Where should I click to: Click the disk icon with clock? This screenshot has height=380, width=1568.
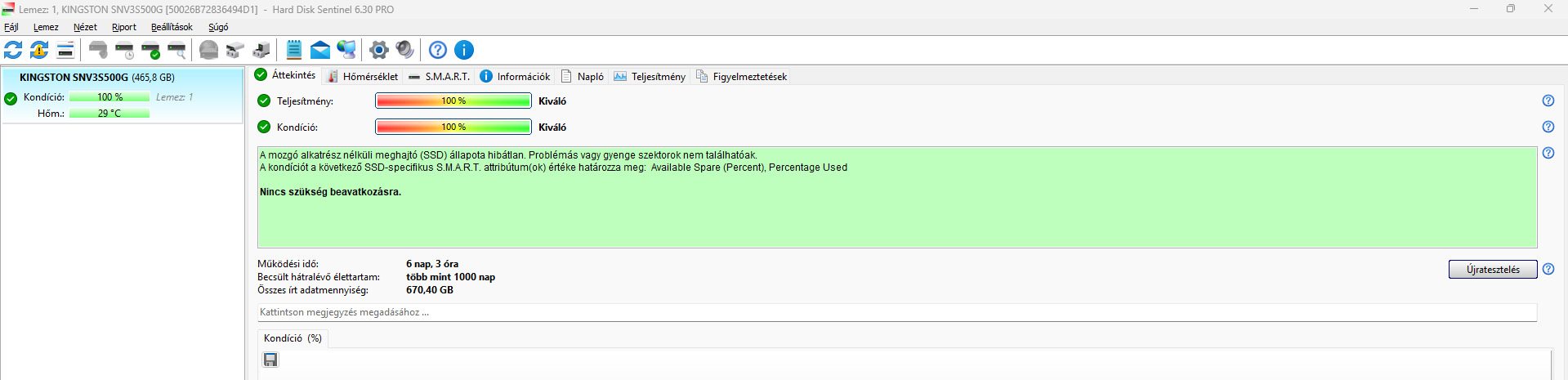(124, 50)
